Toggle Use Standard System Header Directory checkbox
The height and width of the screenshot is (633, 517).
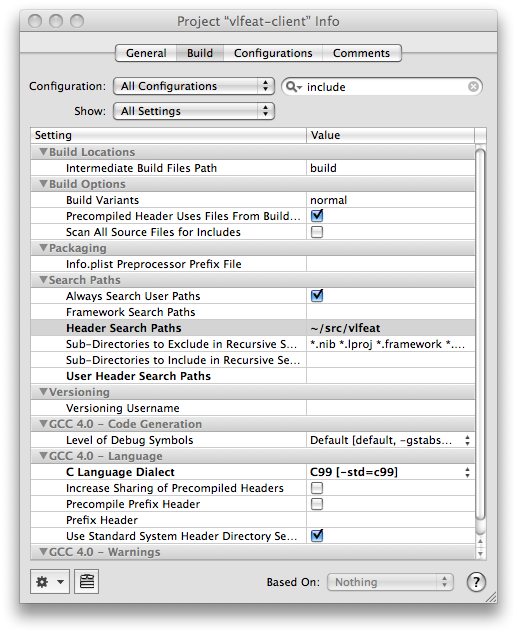point(317,536)
